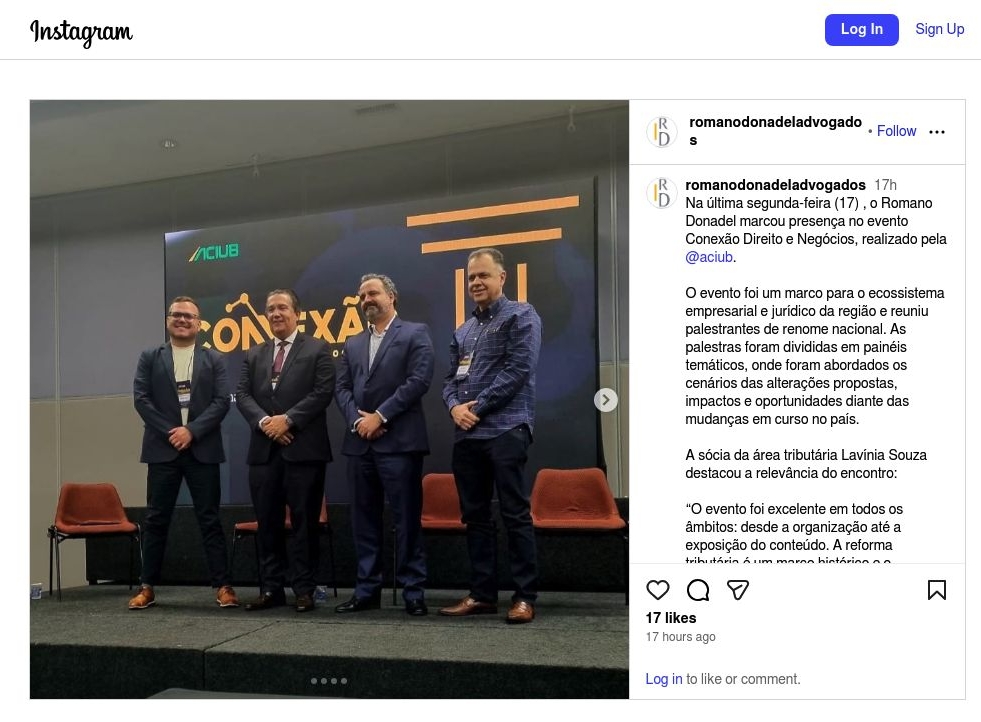Click the Log In button
Viewport: 981px width, 722px height.
(x=862, y=29)
